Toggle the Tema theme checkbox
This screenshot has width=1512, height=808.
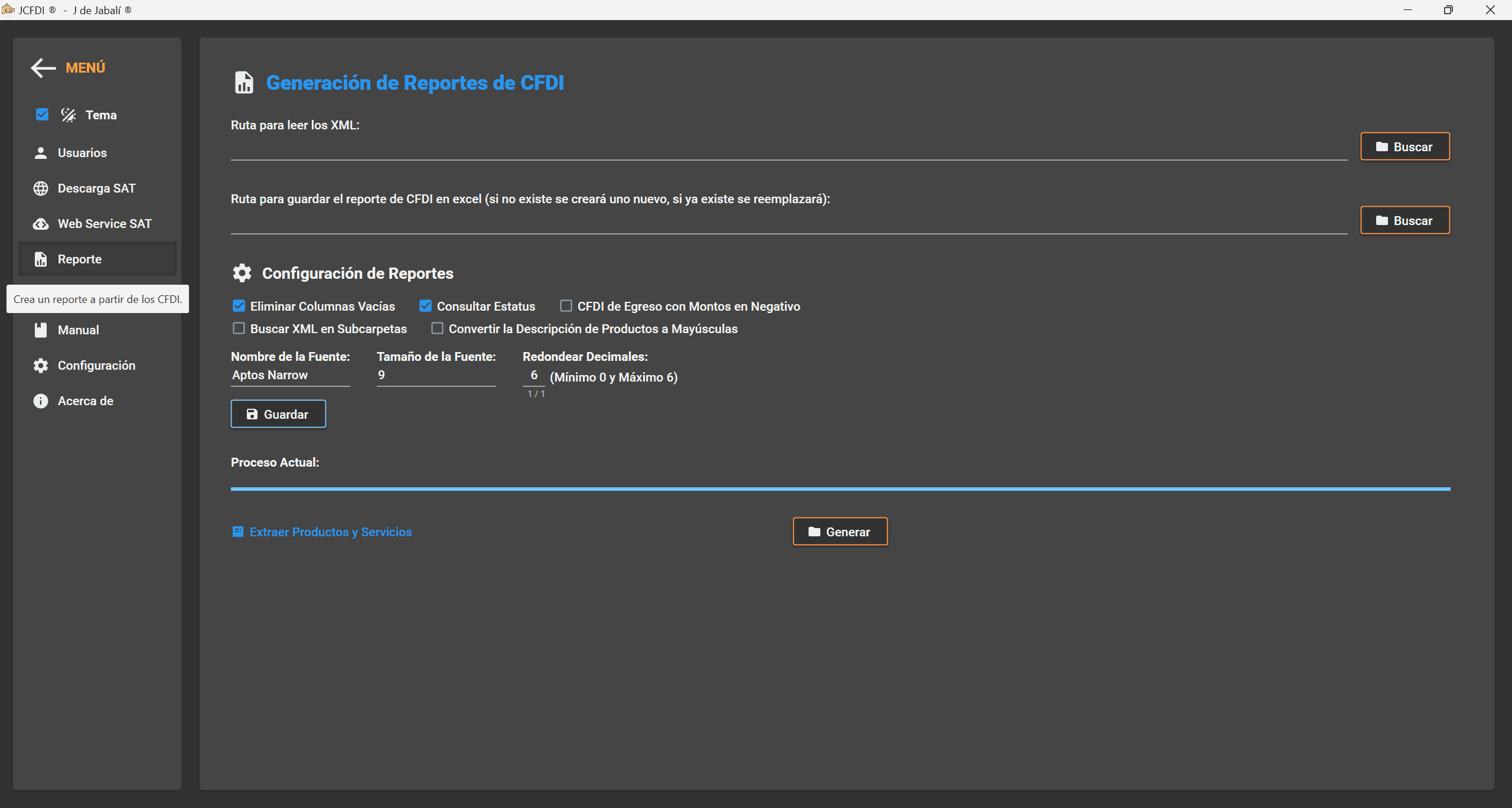point(42,115)
